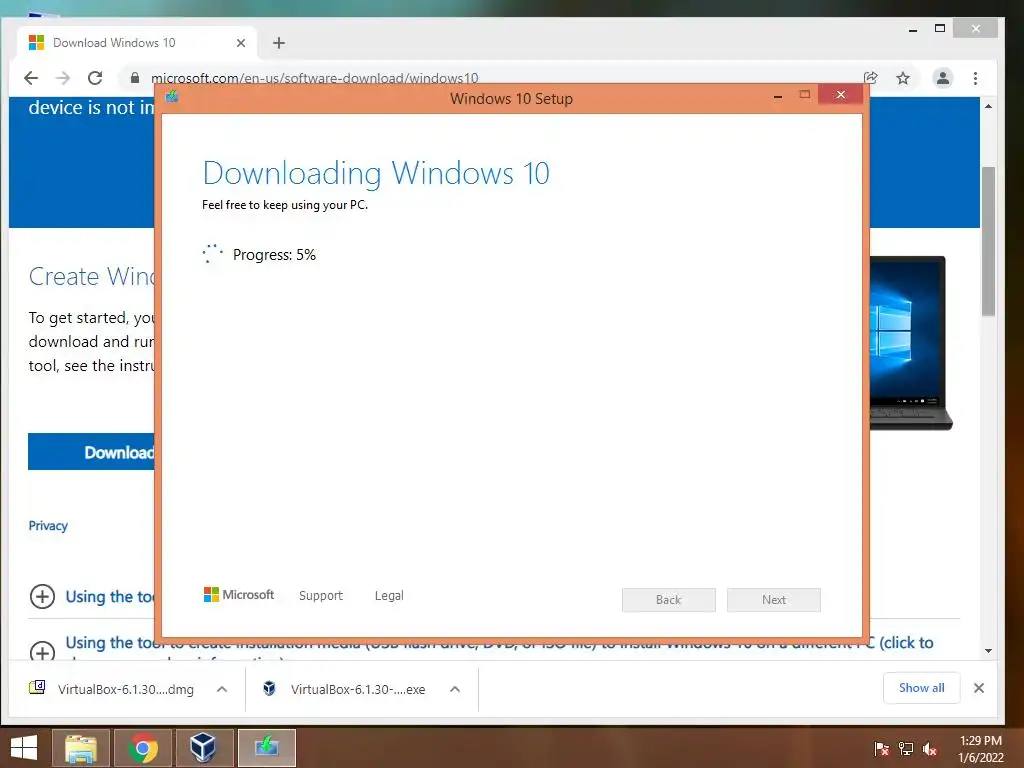Click the Windows 10 Setup title icon

pyautogui.click(x=172, y=97)
